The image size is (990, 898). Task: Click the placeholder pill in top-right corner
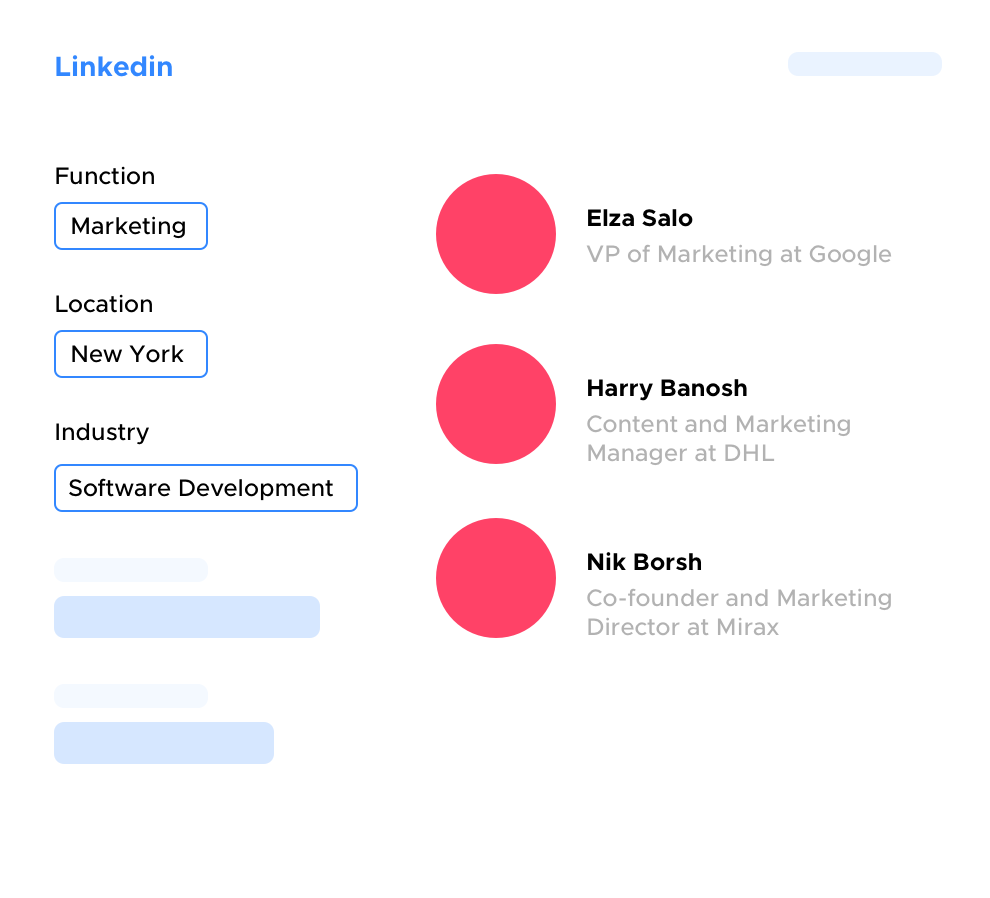(x=864, y=64)
